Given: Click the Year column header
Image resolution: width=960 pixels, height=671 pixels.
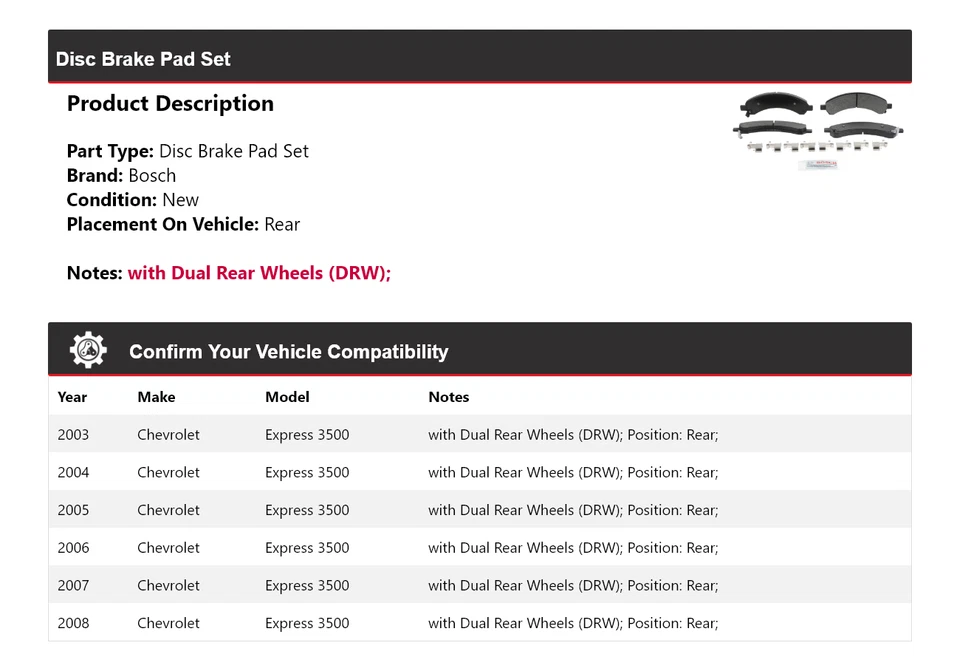Looking at the screenshot, I should (72, 397).
